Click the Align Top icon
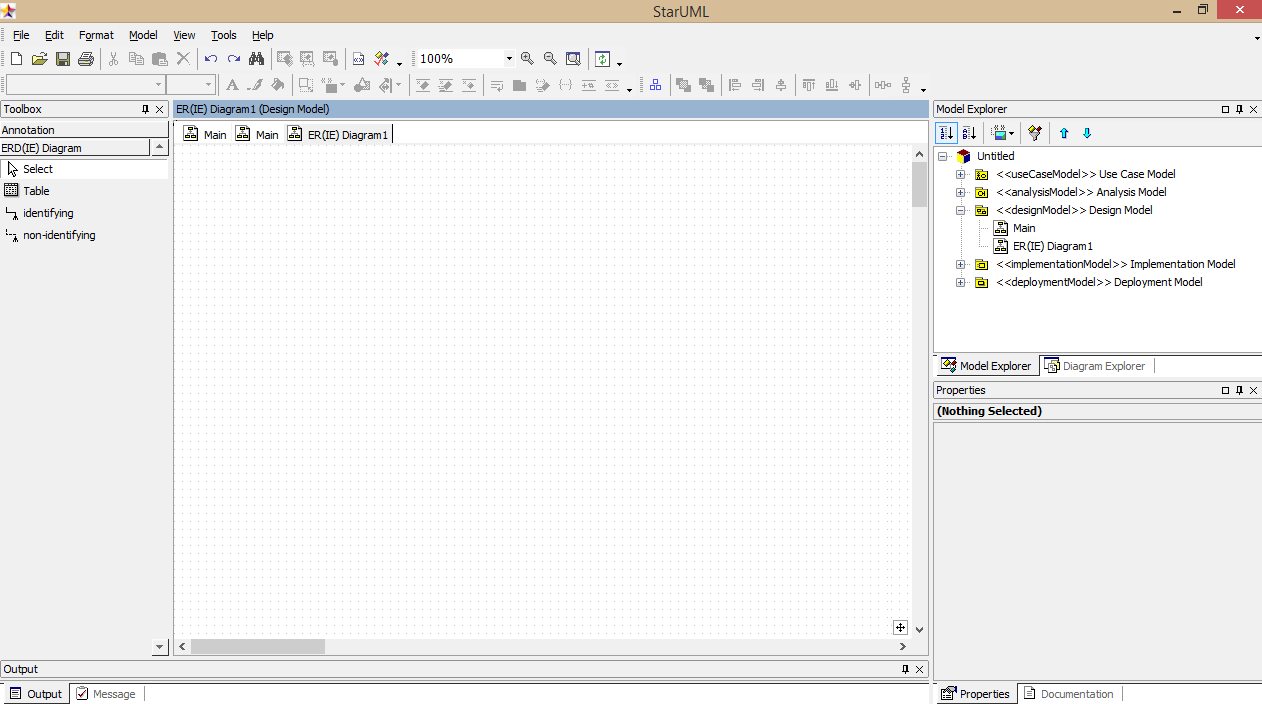 (x=809, y=86)
